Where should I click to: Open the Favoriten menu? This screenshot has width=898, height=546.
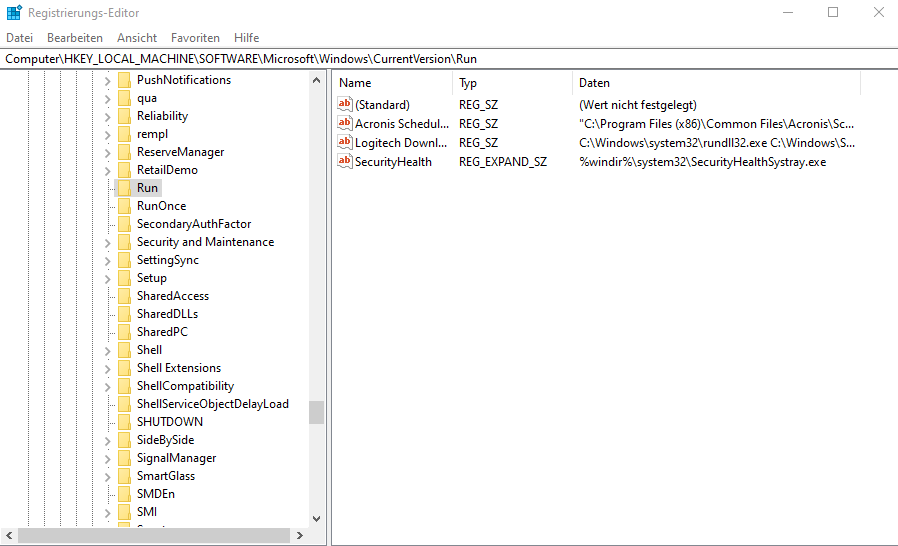coord(195,38)
